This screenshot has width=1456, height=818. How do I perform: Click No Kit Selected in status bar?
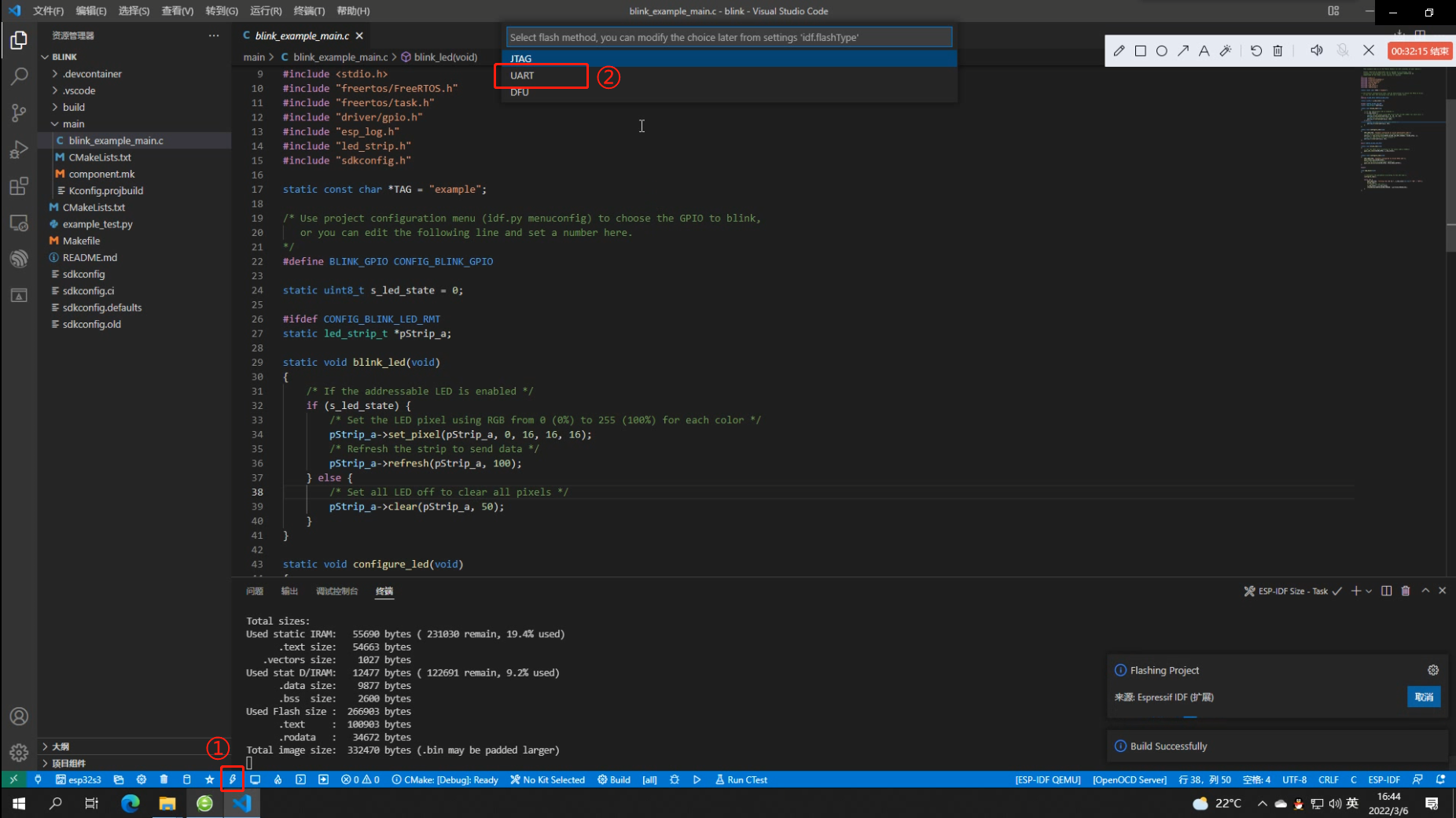pyautogui.click(x=547, y=779)
